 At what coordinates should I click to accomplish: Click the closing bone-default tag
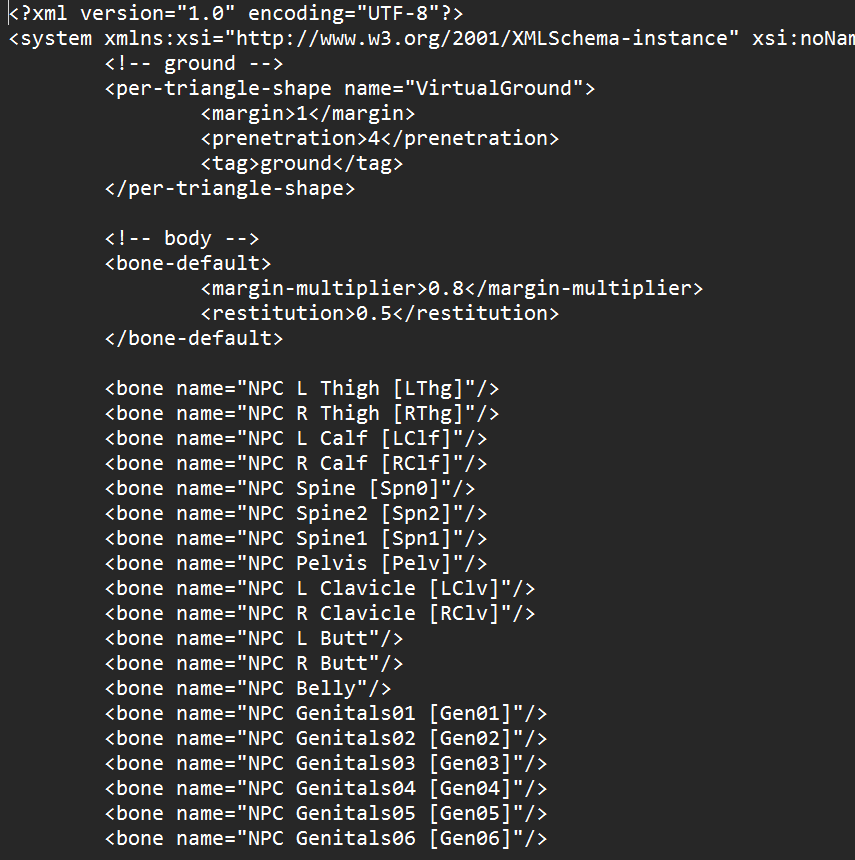(194, 338)
